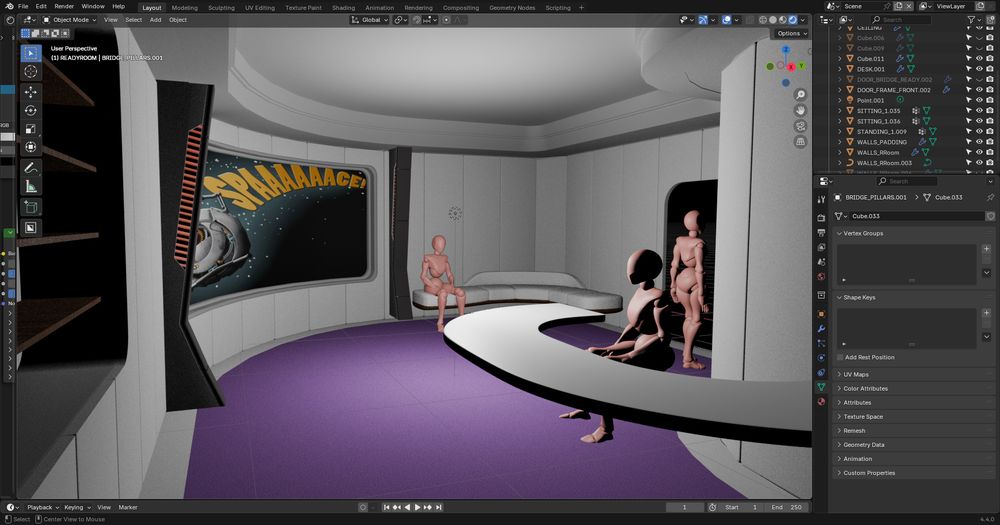Open the Render properties tab icon
The height and width of the screenshot is (525, 1000).
click(821, 218)
